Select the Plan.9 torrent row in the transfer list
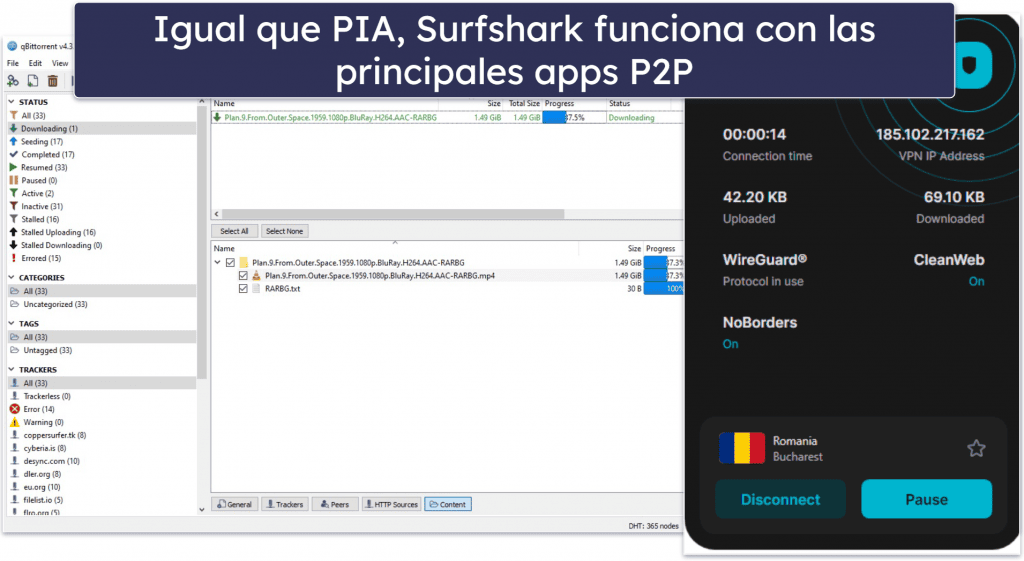This screenshot has height=561, width=1024. 447,118
